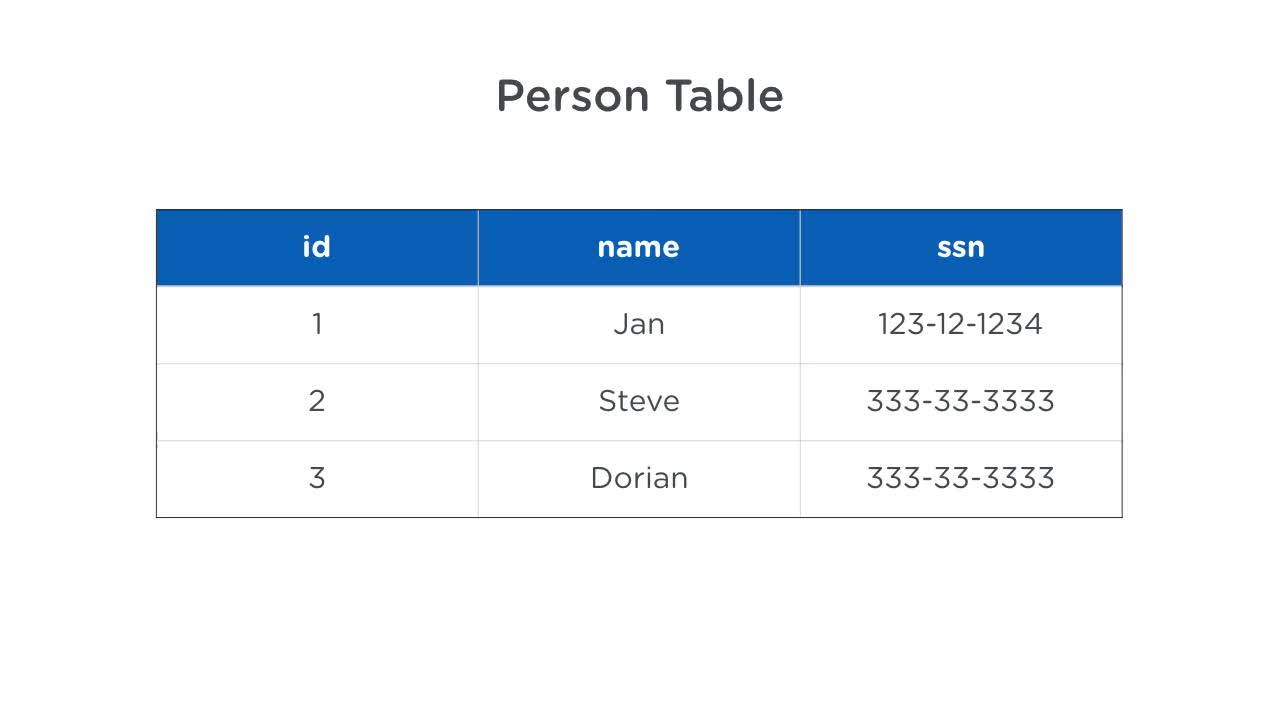This screenshot has height=720, width=1280.
Task: Select the id column header
Action: (x=317, y=247)
